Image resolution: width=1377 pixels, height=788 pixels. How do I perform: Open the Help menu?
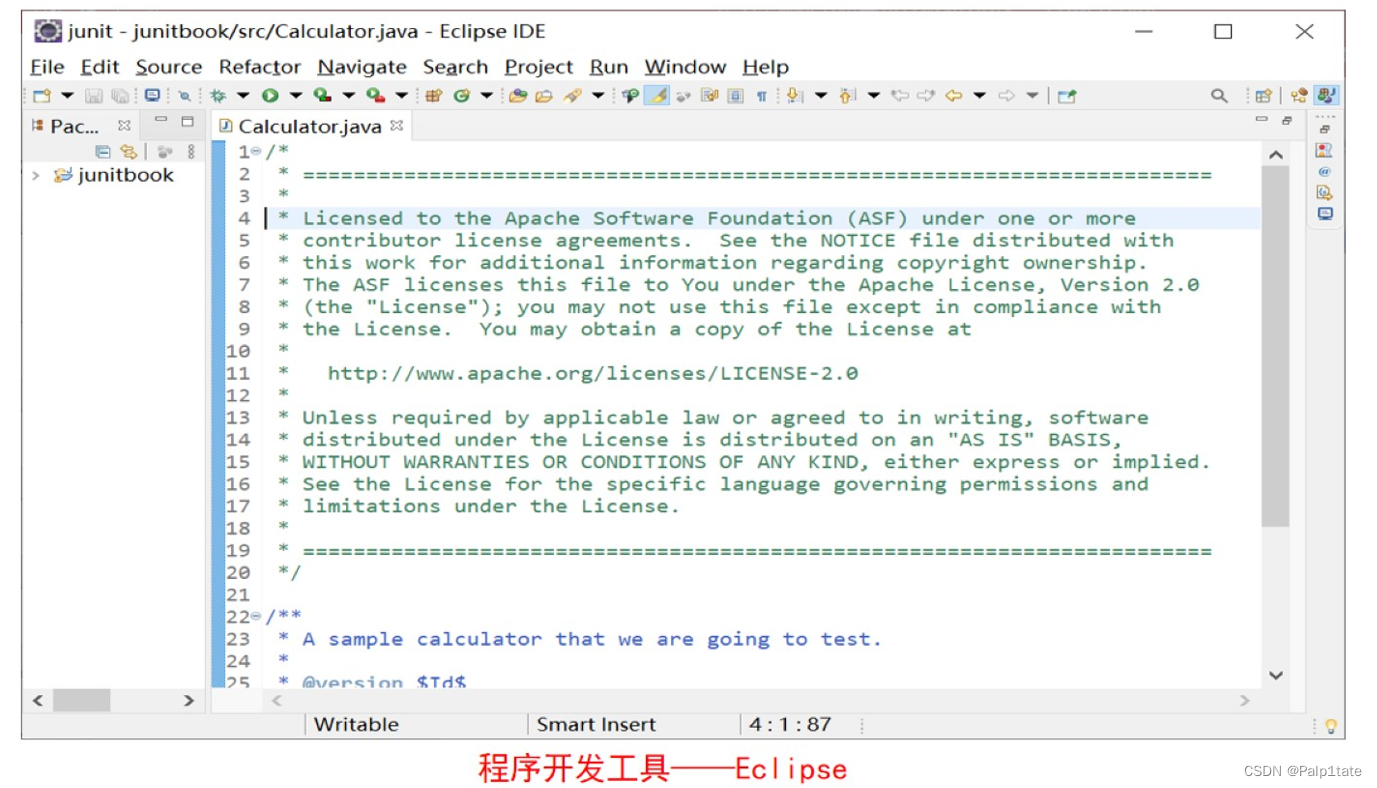click(x=766, y=67)
